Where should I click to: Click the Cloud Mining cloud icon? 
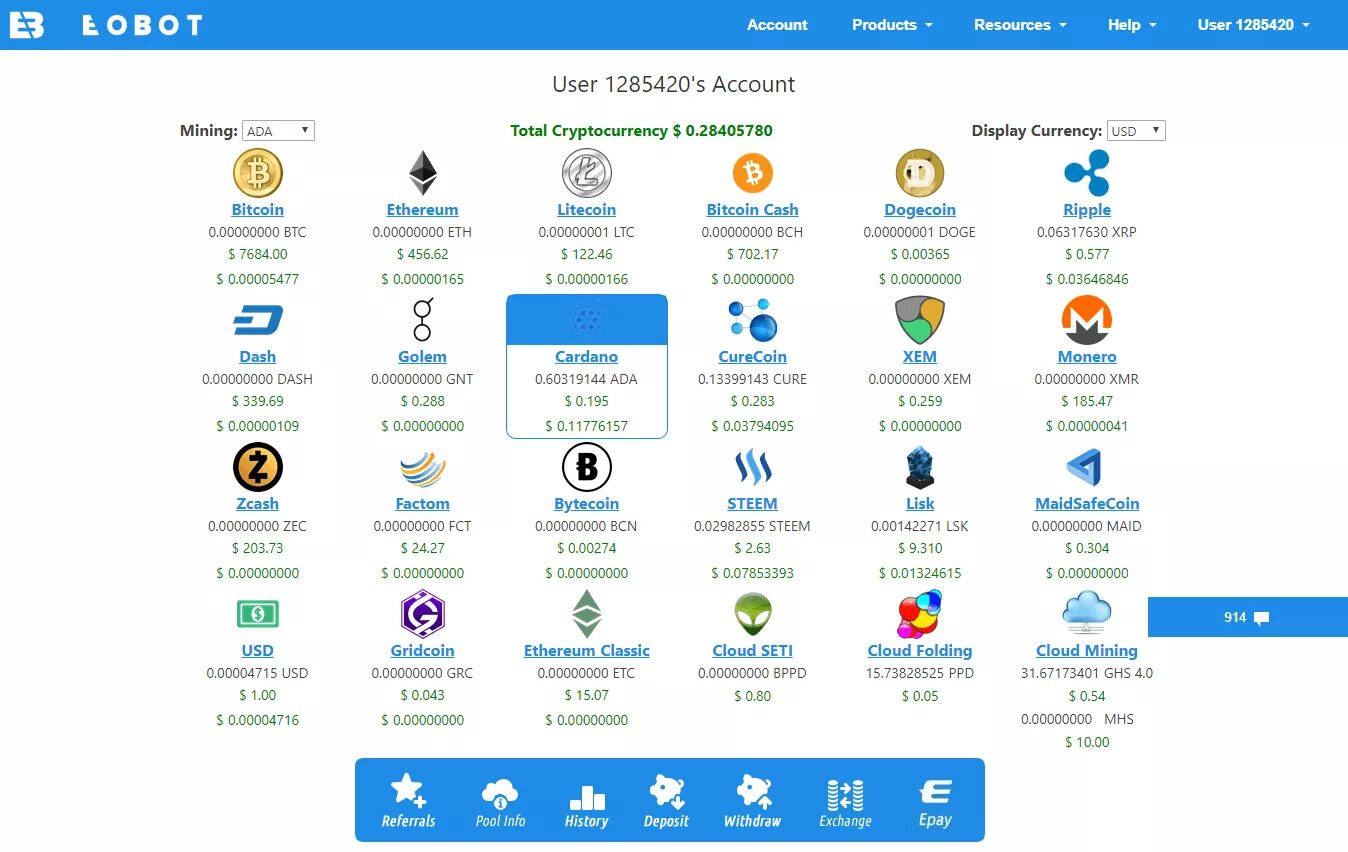pos(1087,613)
